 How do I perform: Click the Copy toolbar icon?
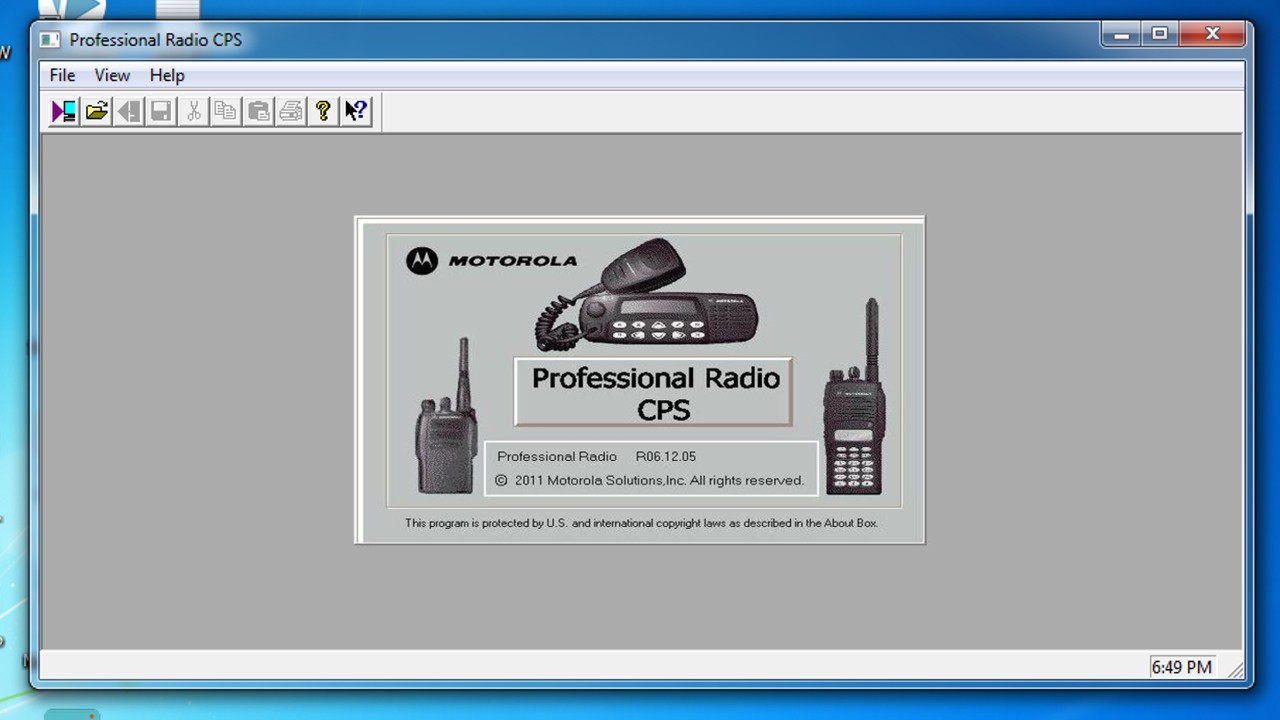226,111
